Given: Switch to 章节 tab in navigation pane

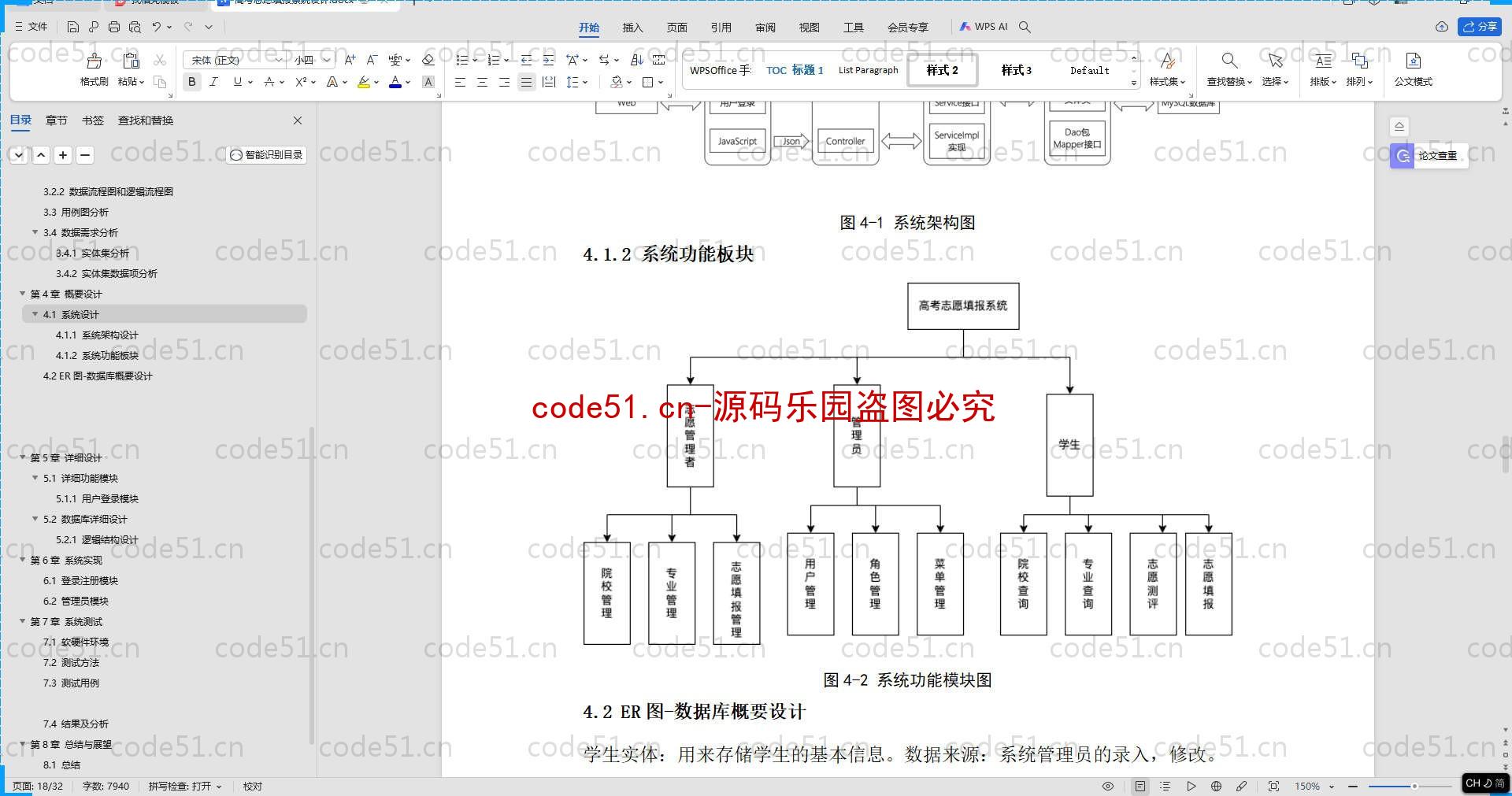Looking at the screenshot, I should [57, 120].
